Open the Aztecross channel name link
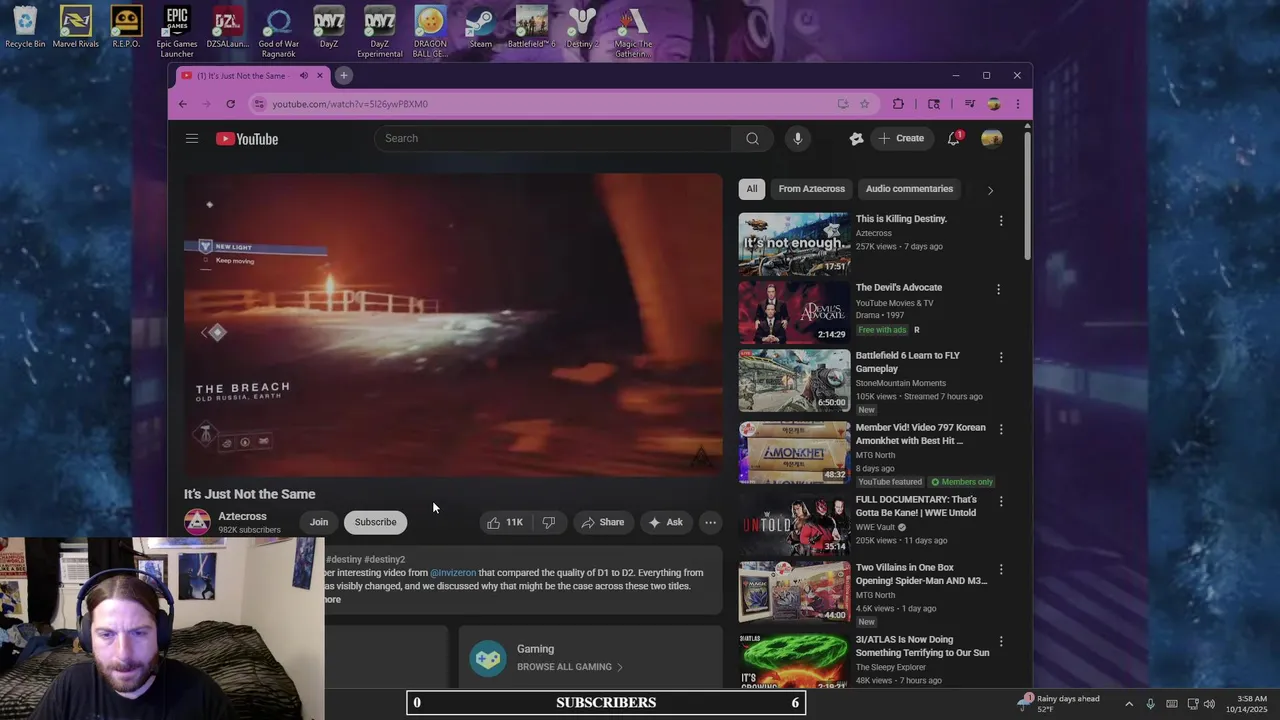The image size is (1280, 720). pos(243,516)
